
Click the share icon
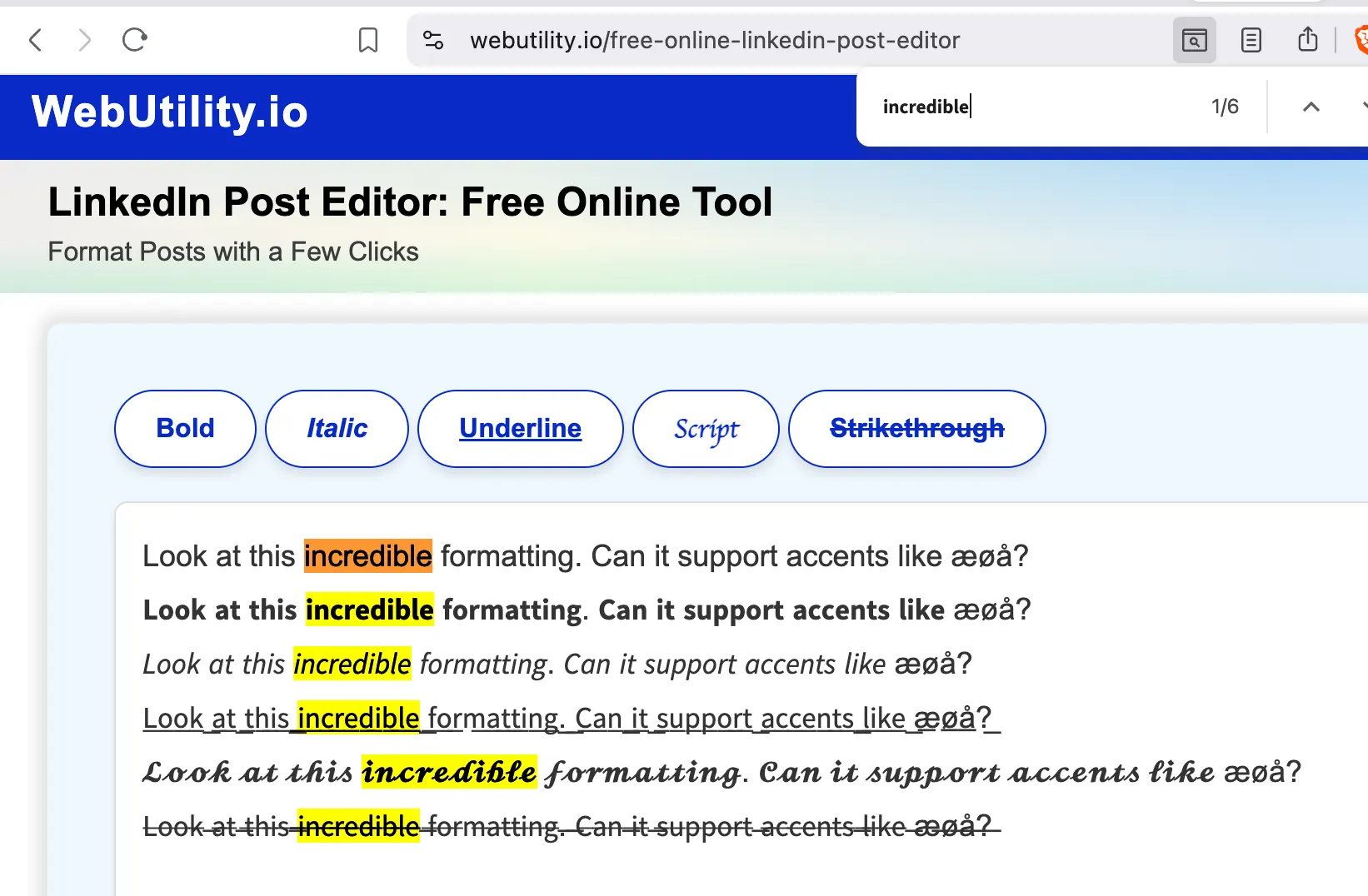point(1307,40)
